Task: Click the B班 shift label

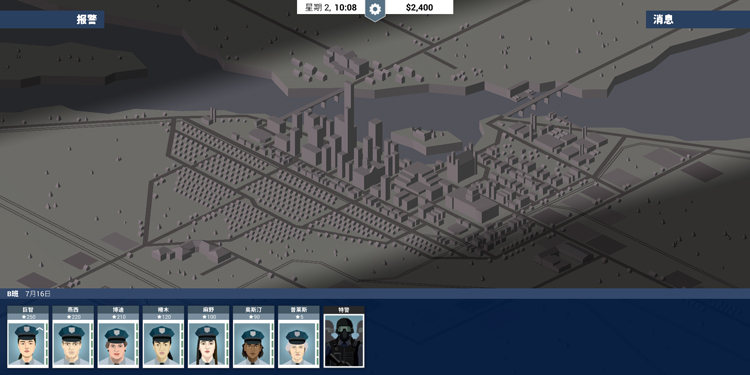Action: click(12, 294)
